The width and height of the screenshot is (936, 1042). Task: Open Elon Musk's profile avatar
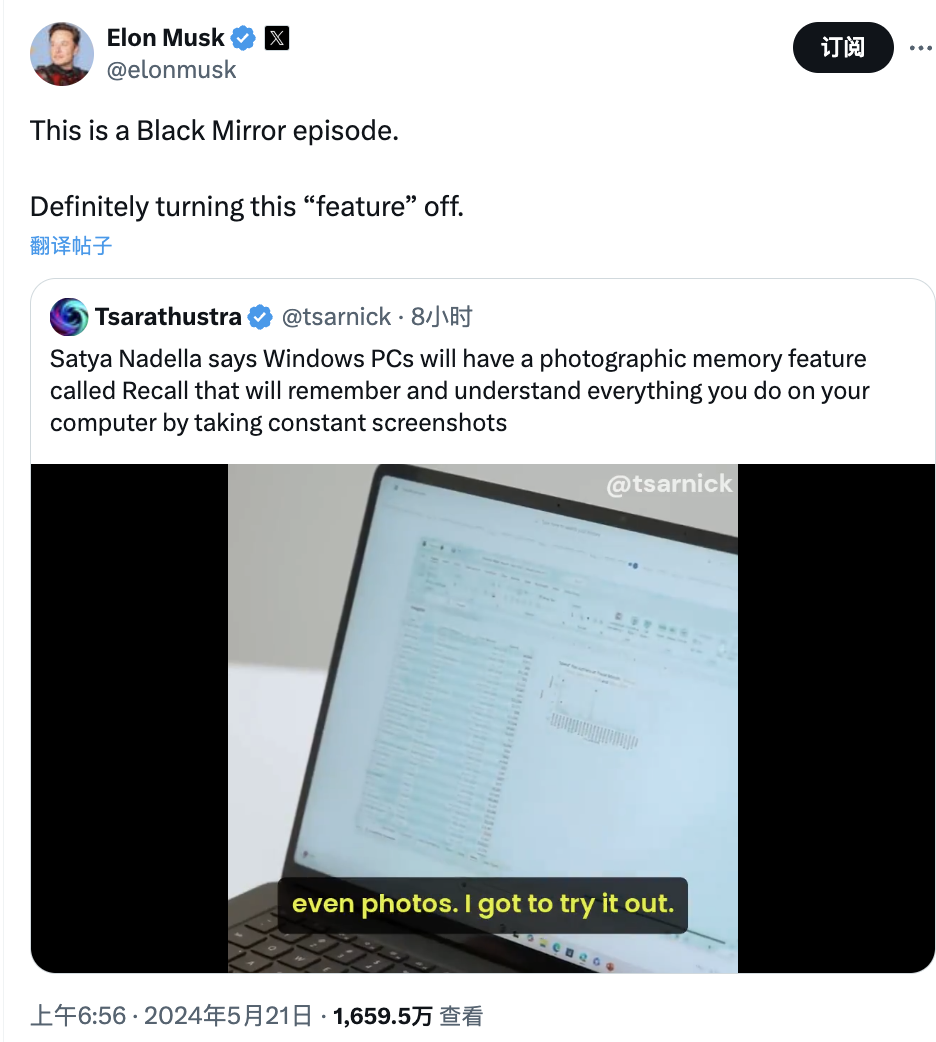tap(62, 54)
